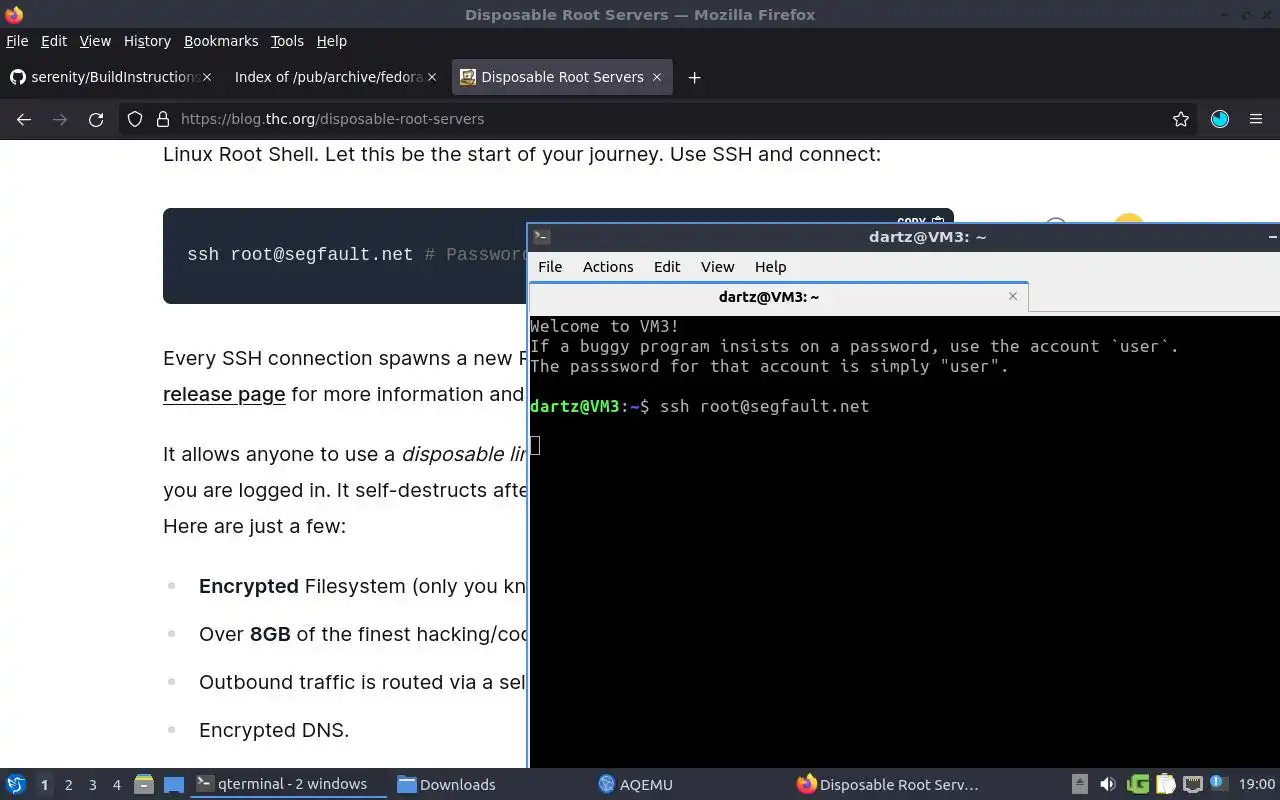Open the network connection tray icon
The width and height of the screenshot is (1280, 800).
(1192, 784)
